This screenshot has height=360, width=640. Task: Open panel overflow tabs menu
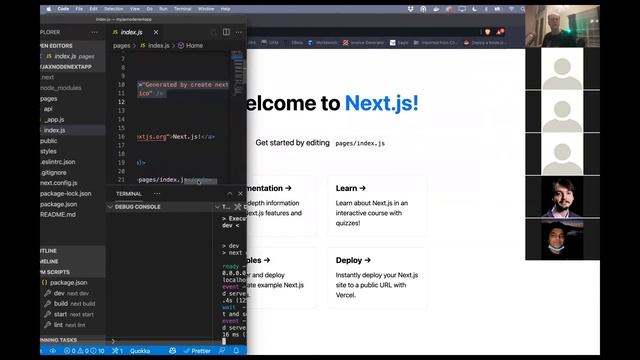(x=157, y=194)
